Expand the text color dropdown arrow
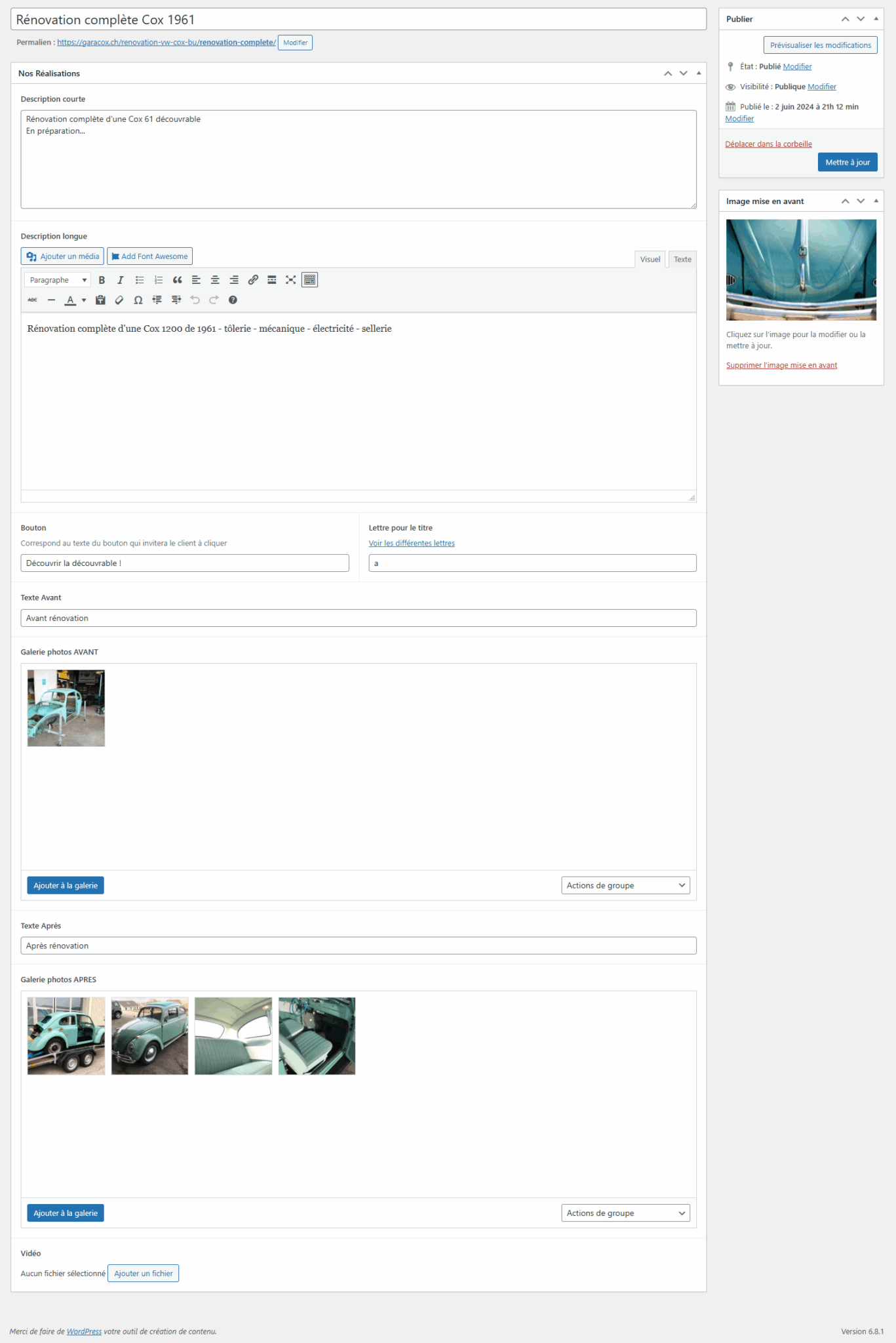Image resolution: width=896 pixels, height=1343 pixels. 84,300
